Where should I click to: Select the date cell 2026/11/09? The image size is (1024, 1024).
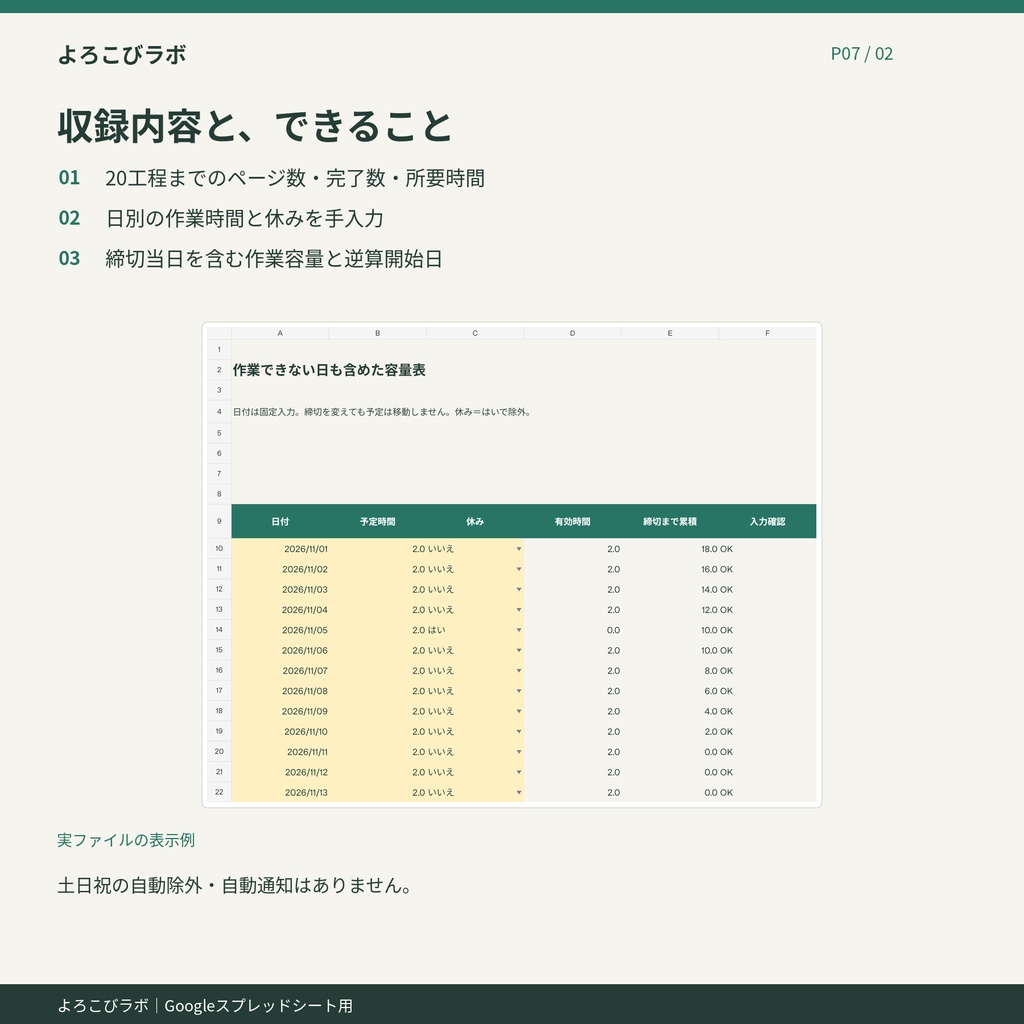[x=280, y=711]
